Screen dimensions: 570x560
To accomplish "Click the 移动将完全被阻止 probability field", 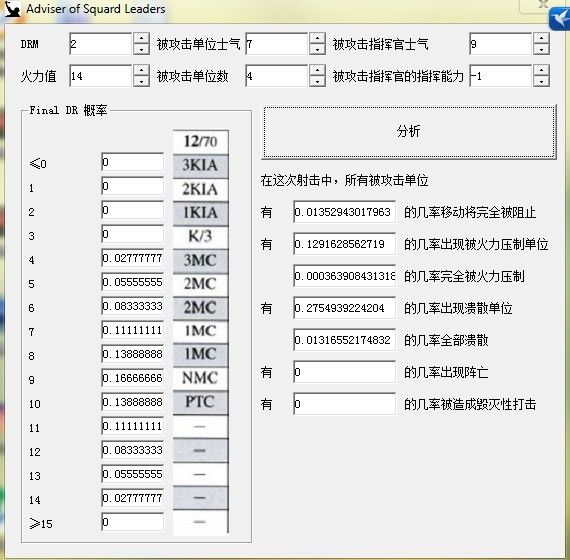I will (345, 212).
